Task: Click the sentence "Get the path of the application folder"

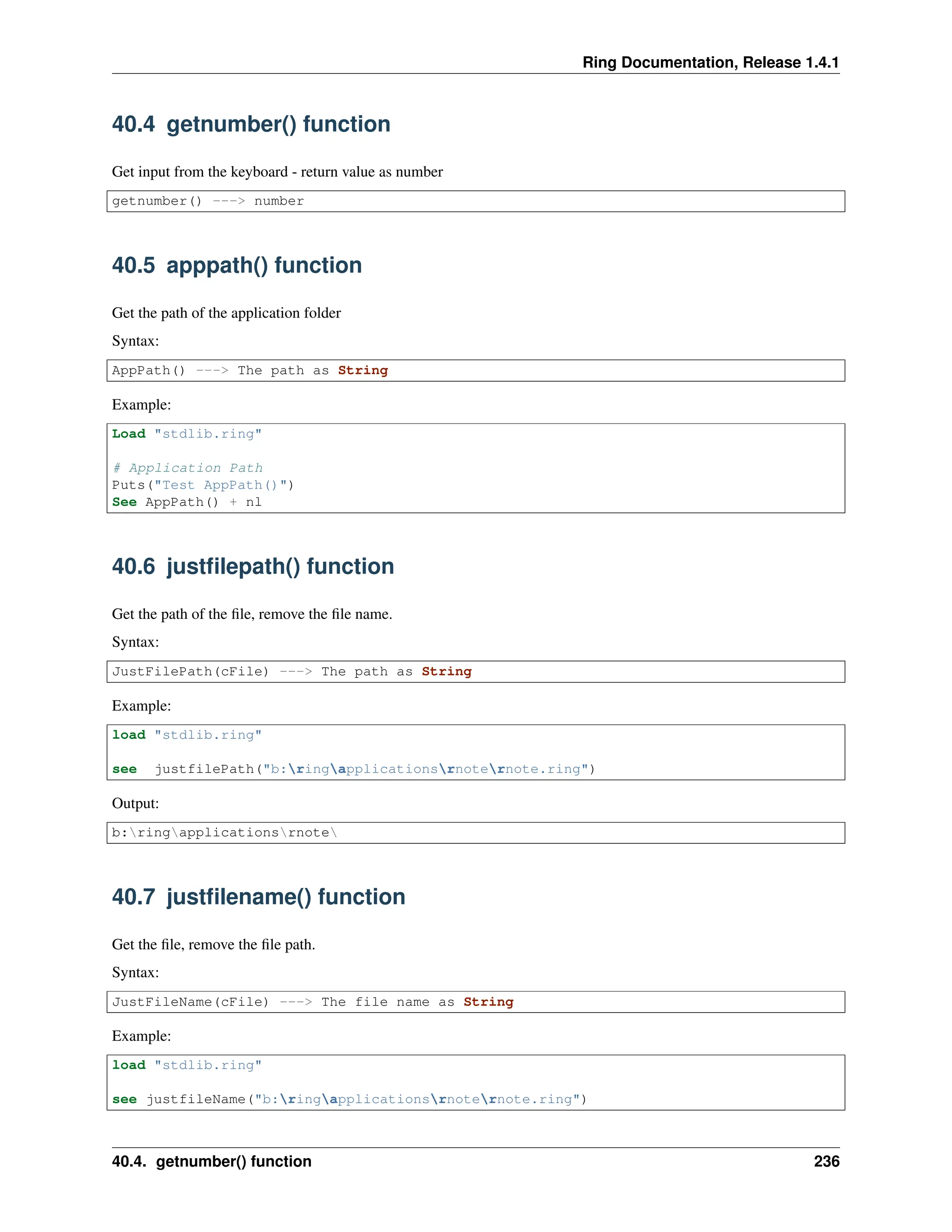Action: coord(226,313)
